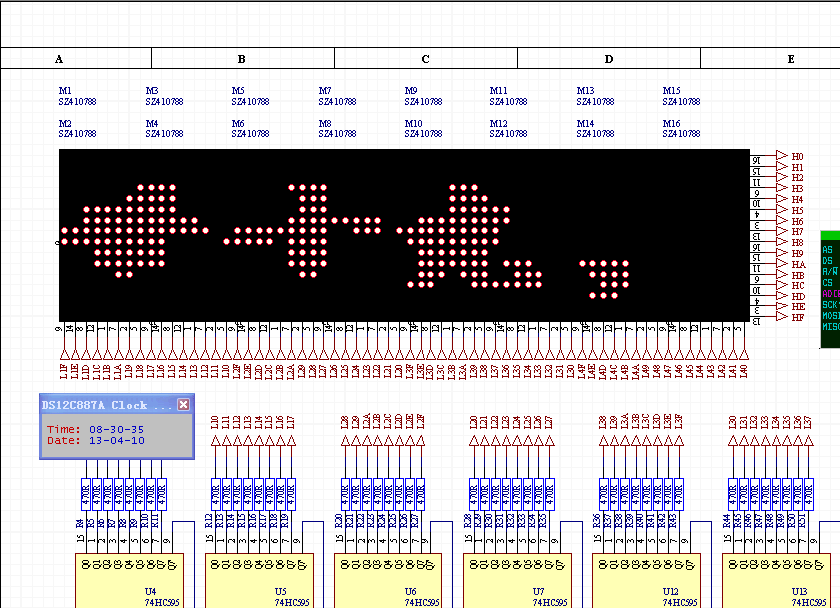Viewport: 840px width, 608px height.
Task: Select the M5 SZ410788 component label
Action: [250, 96]
